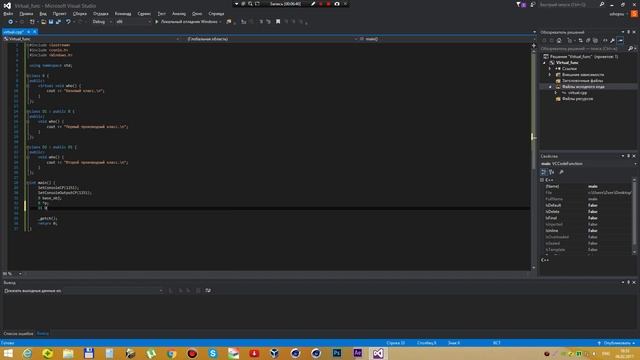Screen dimensions: 640x360
Task: Click the bookmark toolbar icon
Action: (278, 22)
